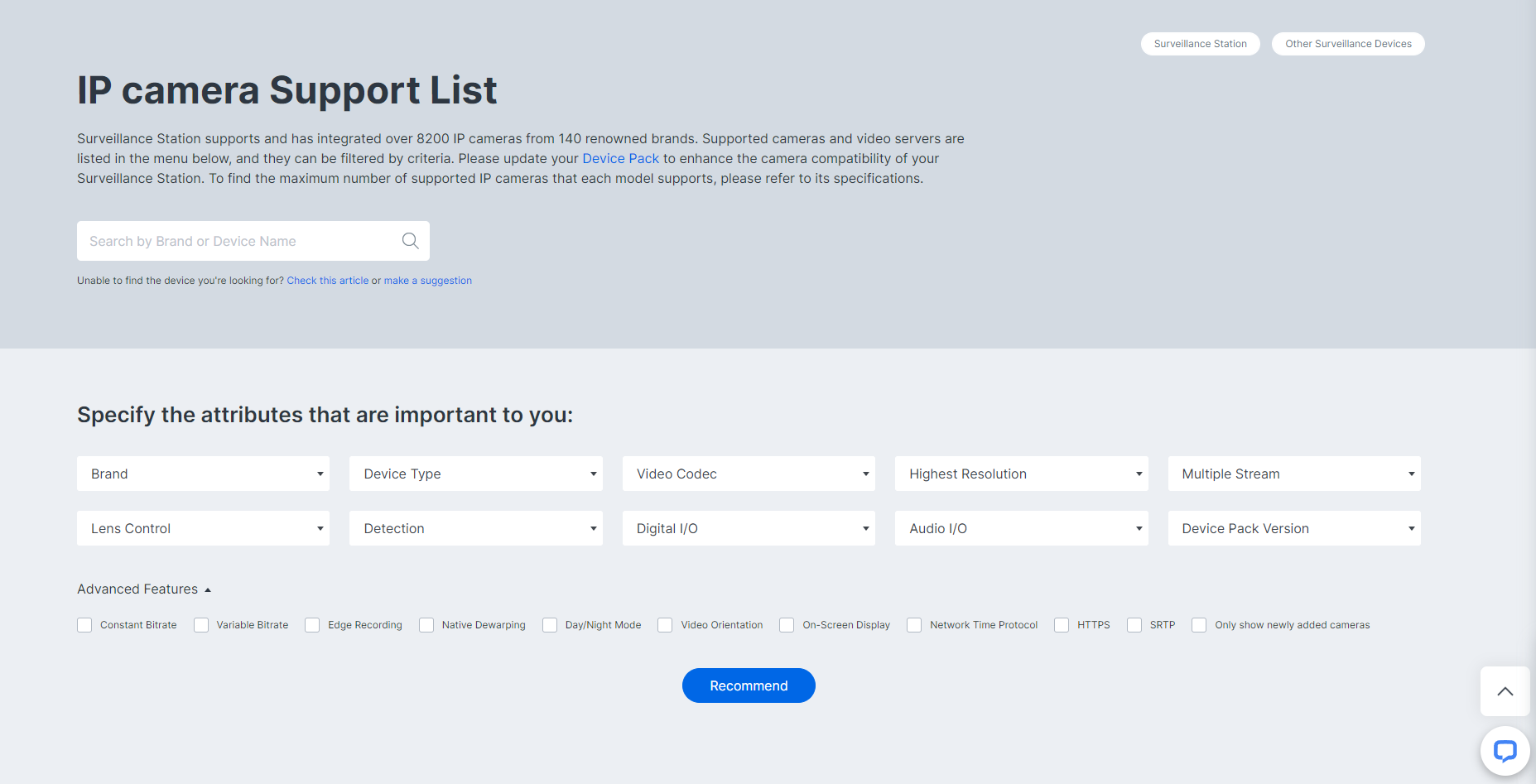
Task: Switch to Other Surveillance Devices tab
Action: tap(1348, 44)
